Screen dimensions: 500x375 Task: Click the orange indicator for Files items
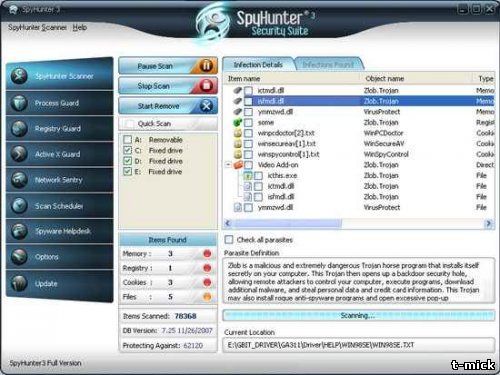click(207, 297)
